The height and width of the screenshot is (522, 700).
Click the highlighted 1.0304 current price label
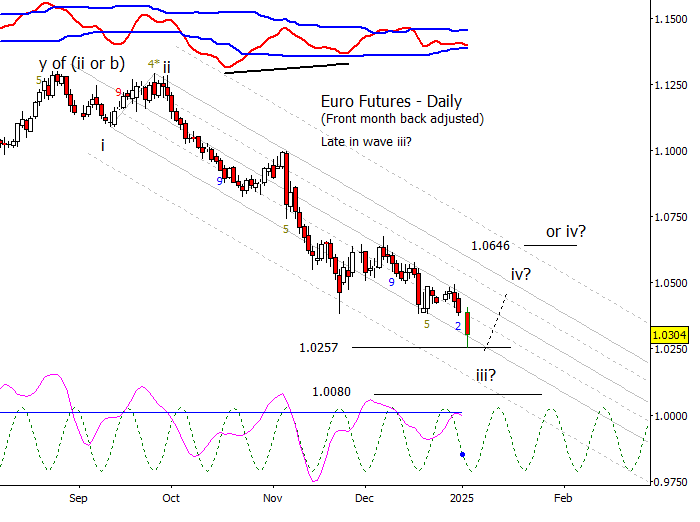click(x=669, y=335)
